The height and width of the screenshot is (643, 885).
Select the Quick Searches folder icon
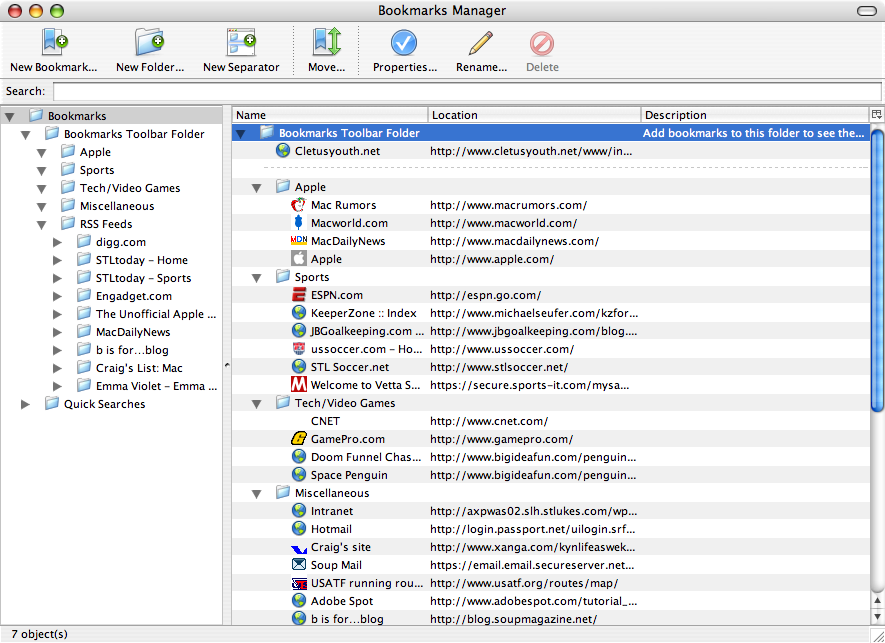point(52,403)
